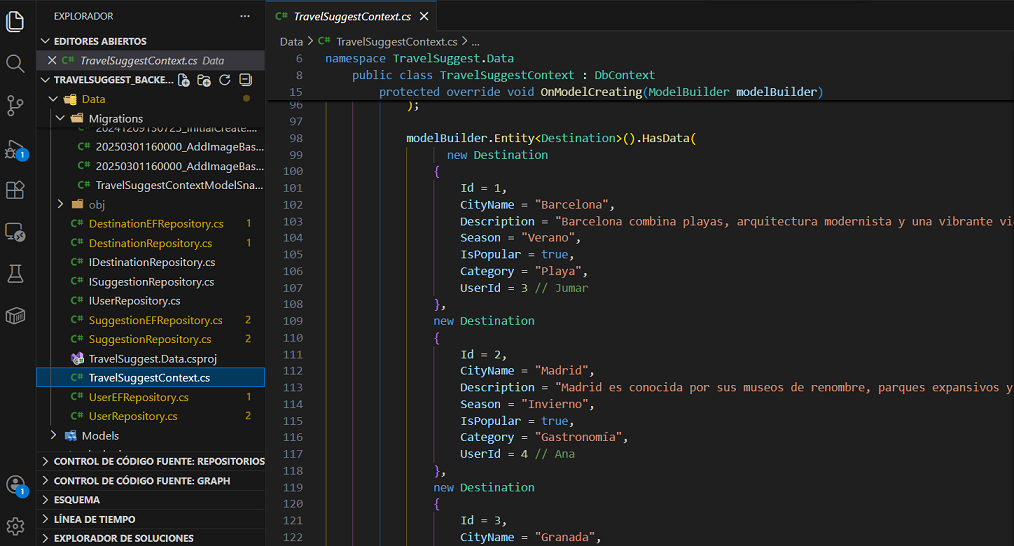Open the Run and Debug view
Viewport: 1014px width, 546px height.
15,150
